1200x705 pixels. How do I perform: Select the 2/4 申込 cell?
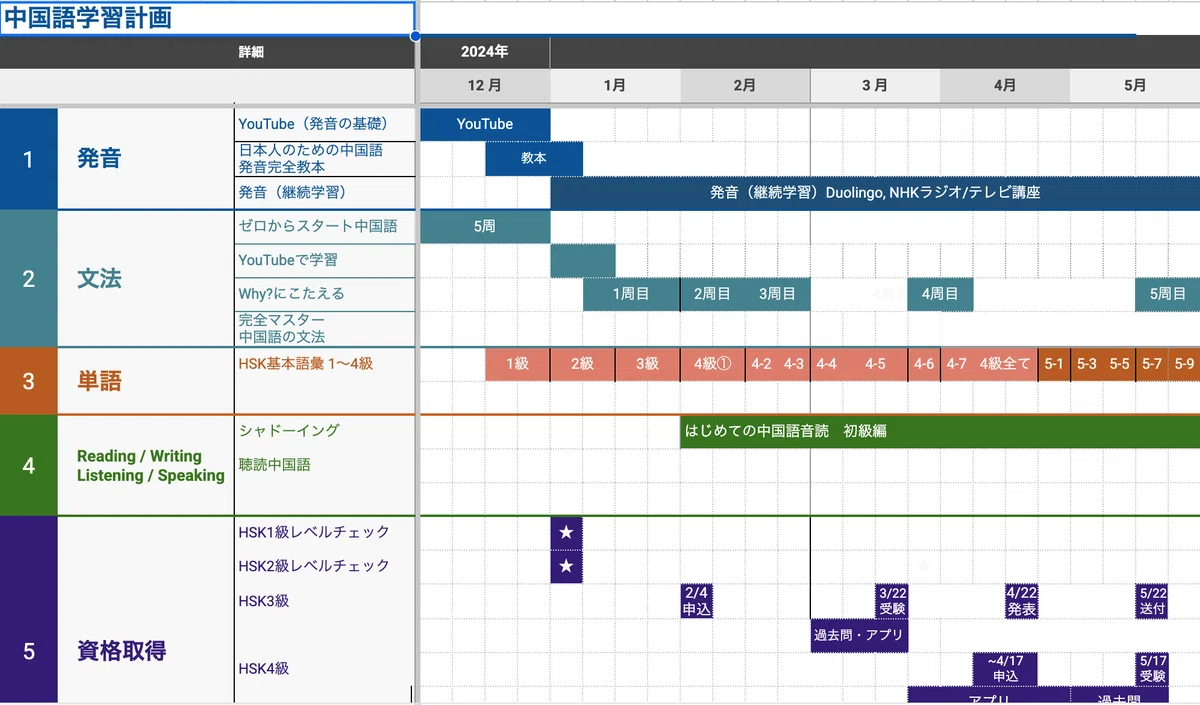696,601
